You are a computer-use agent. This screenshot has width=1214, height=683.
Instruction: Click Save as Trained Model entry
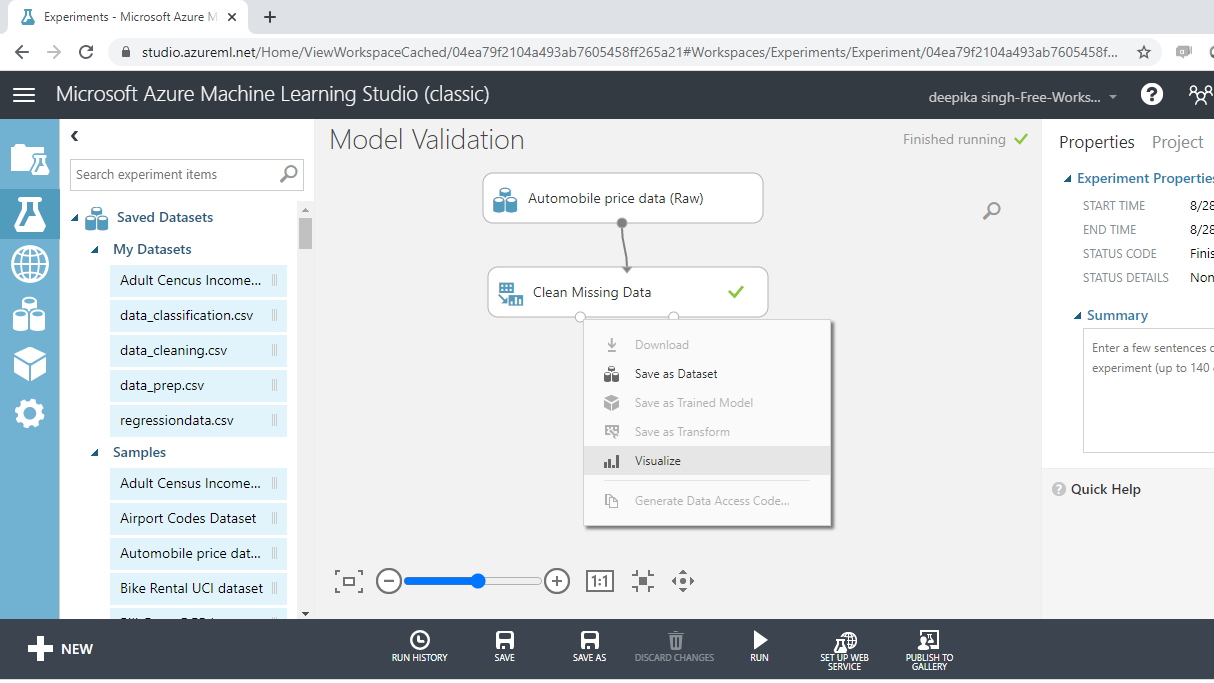pos(707,403)
